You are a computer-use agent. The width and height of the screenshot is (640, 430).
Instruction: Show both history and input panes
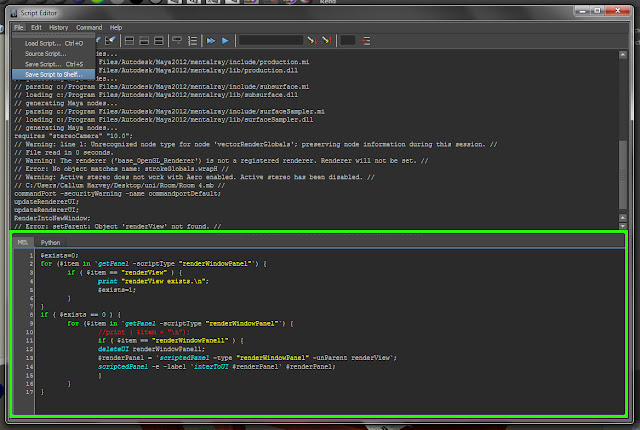point(159,41)
